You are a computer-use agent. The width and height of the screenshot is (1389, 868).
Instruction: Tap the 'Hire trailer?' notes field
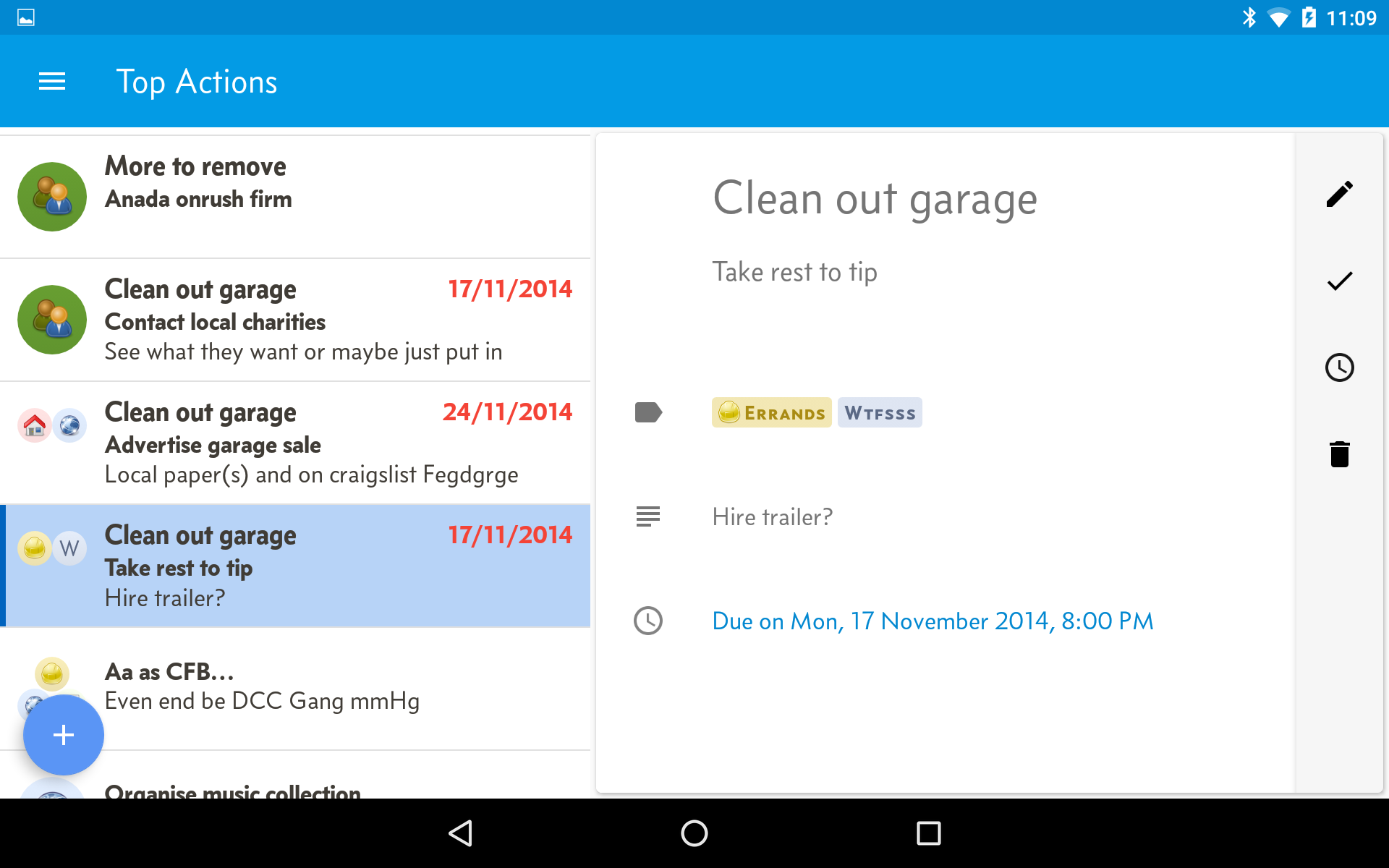tap(773, 516)
